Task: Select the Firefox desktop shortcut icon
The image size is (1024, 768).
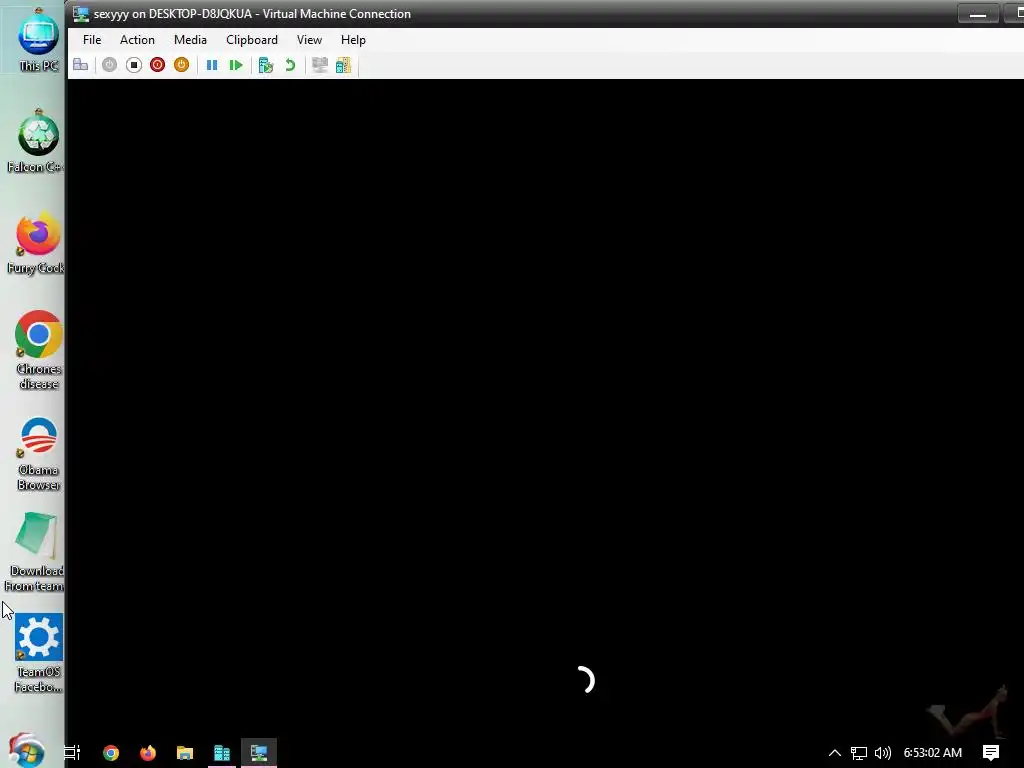Action: click(x=37, y=242)
